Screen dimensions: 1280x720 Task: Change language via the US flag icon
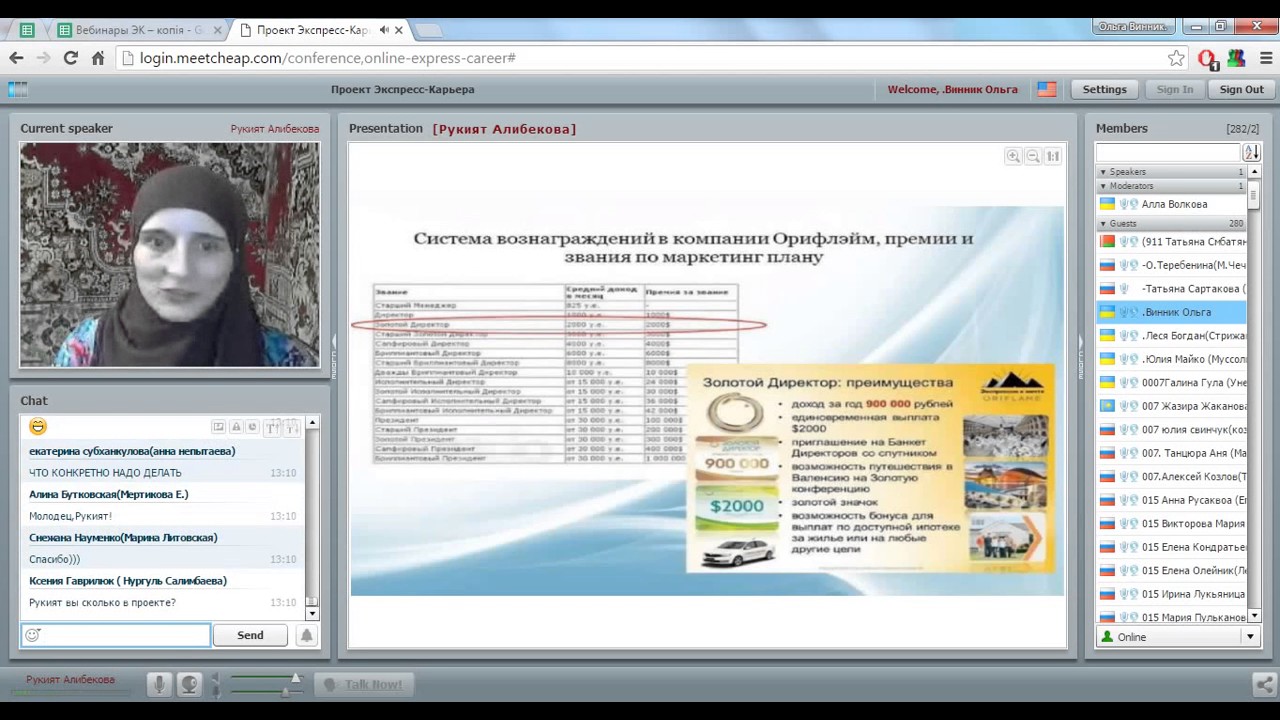click(1047, 89)
